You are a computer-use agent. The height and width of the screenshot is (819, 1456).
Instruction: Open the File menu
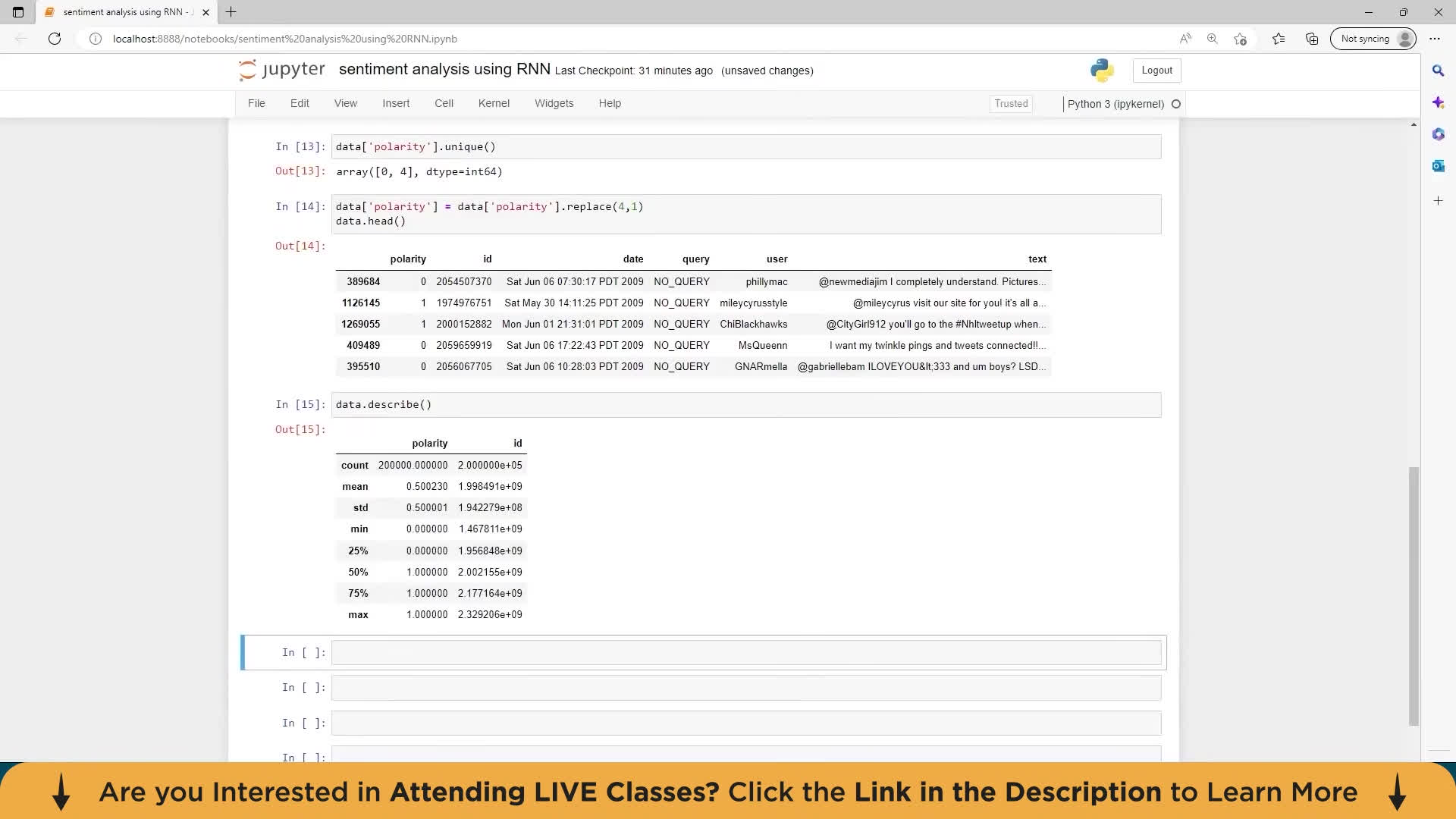coord(256,103)
